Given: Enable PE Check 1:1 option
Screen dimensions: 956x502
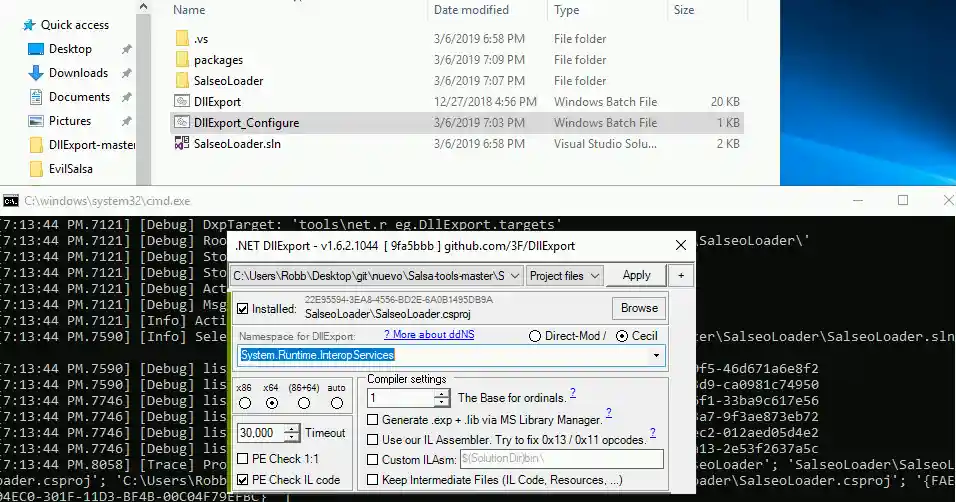Looking at the screenshot, I should tap(242, 459).
